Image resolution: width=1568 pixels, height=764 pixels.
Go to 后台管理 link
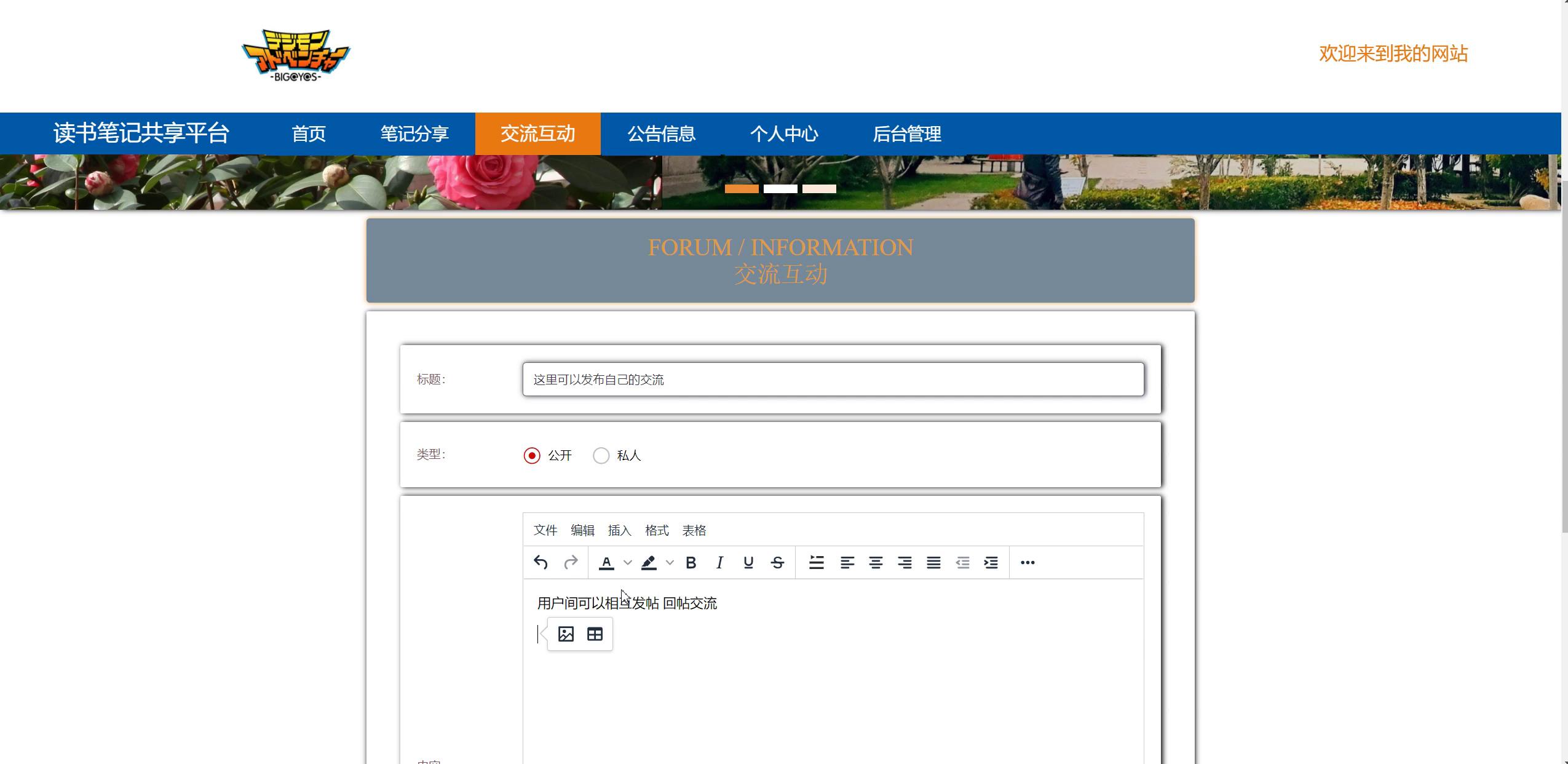[x=906, y=133]
